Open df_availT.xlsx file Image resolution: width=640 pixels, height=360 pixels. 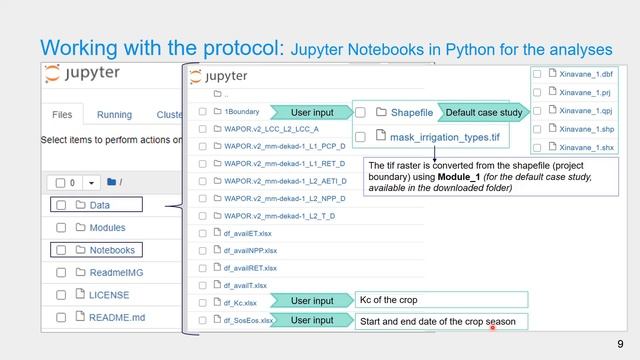(245, 285)
